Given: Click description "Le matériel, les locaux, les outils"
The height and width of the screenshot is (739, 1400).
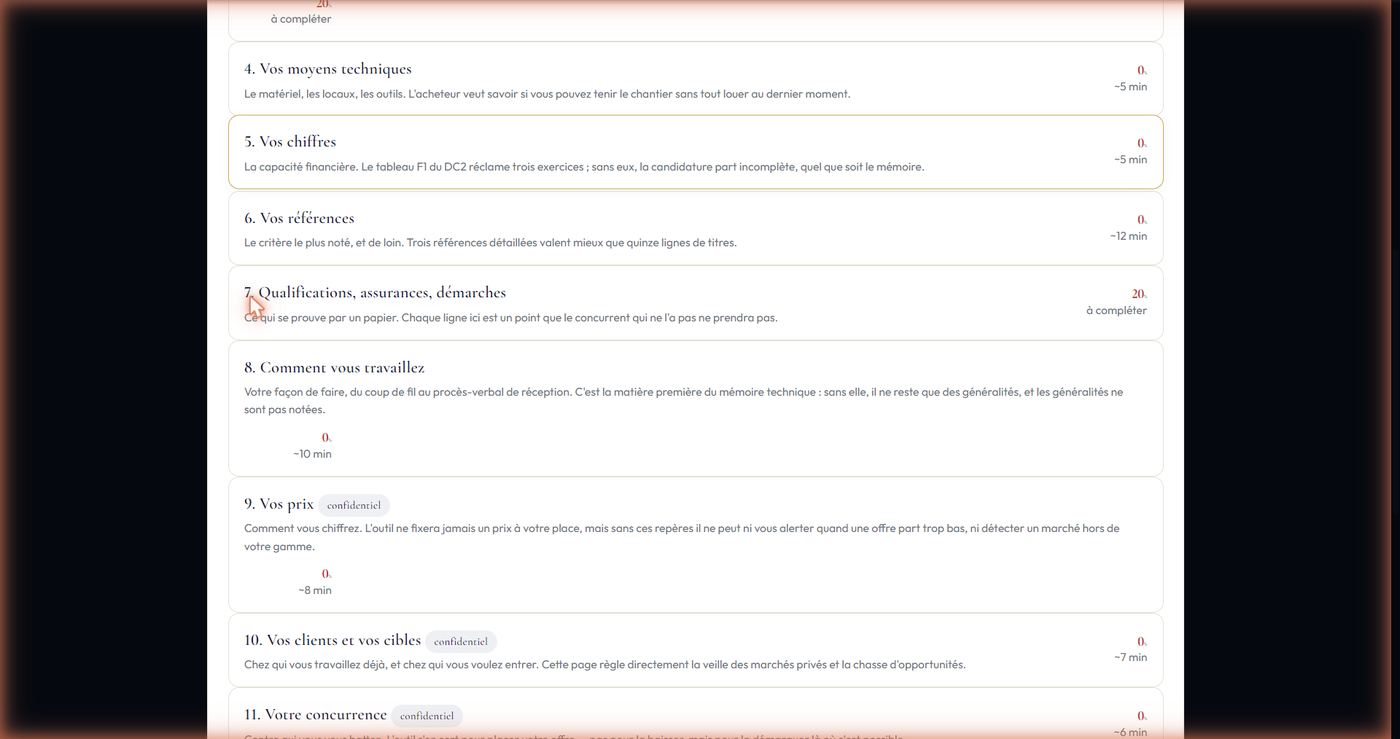Looking at the screenshot, I should (547, 94).
